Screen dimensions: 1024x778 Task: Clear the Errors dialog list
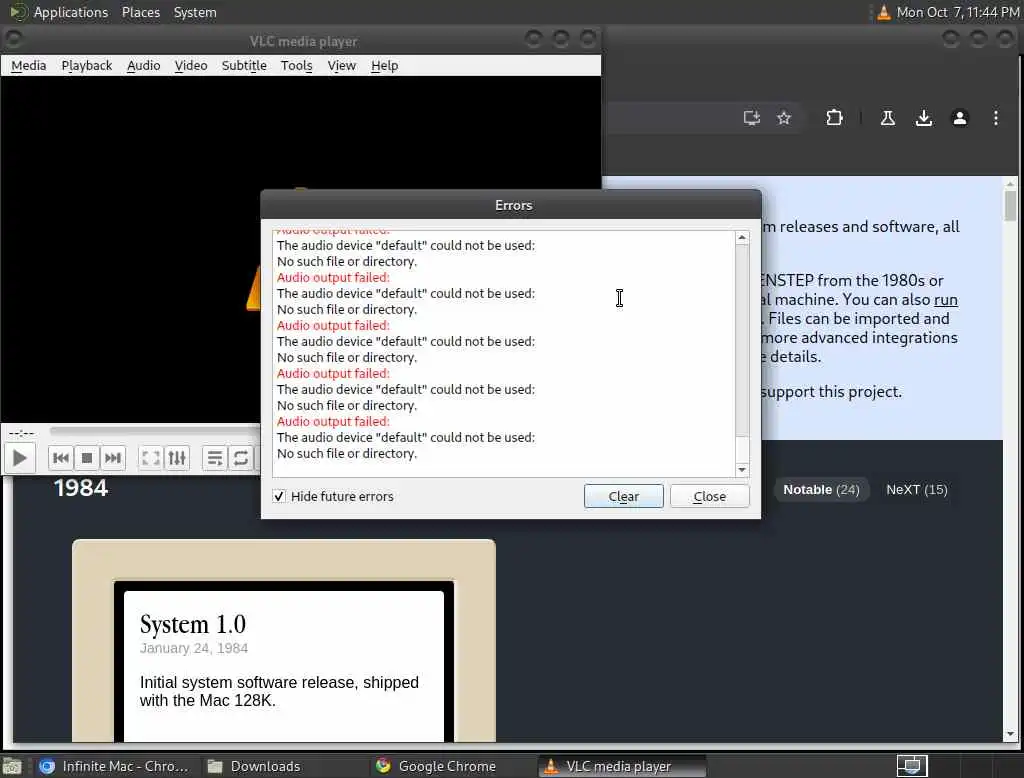click(624, 496)
